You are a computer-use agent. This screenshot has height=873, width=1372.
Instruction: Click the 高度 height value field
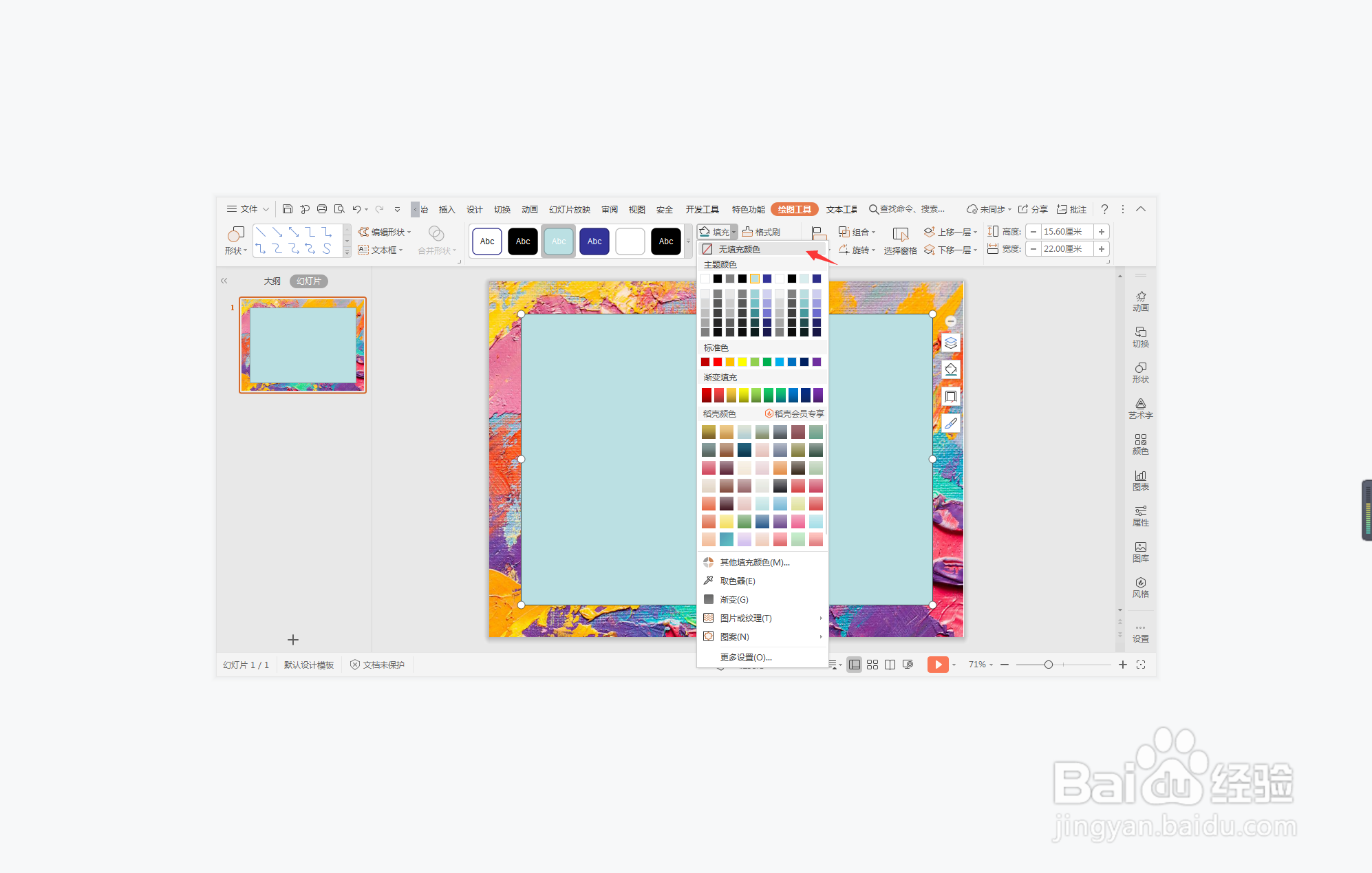[1065, 232]
